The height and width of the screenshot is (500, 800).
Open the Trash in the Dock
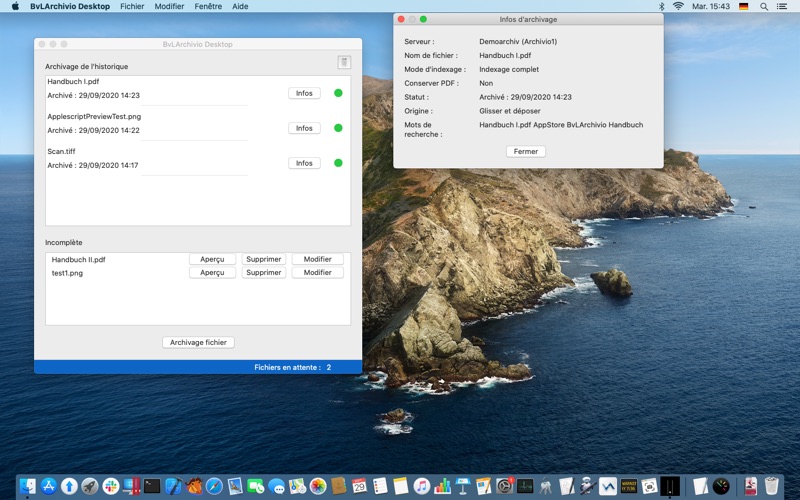(772, 486)
